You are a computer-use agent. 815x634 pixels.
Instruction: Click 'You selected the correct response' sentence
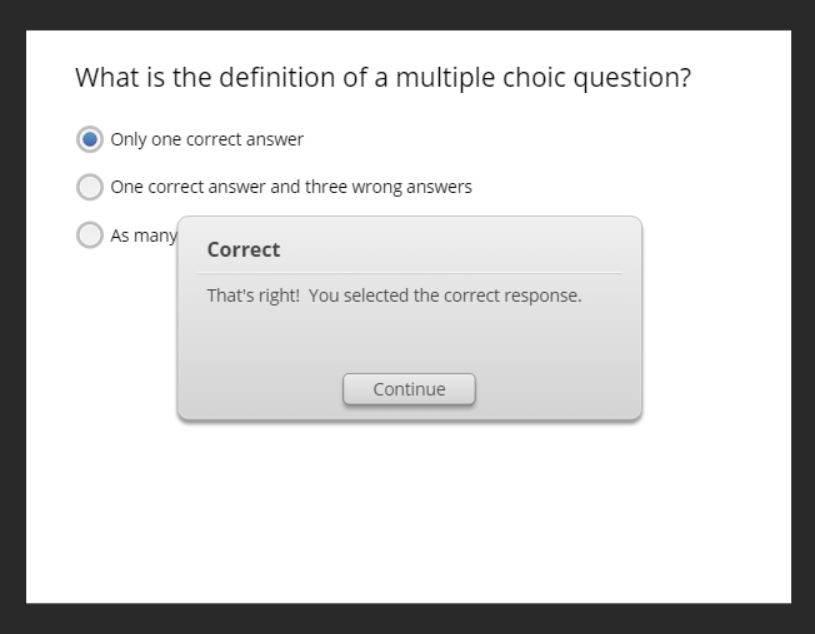coord(445,297)
